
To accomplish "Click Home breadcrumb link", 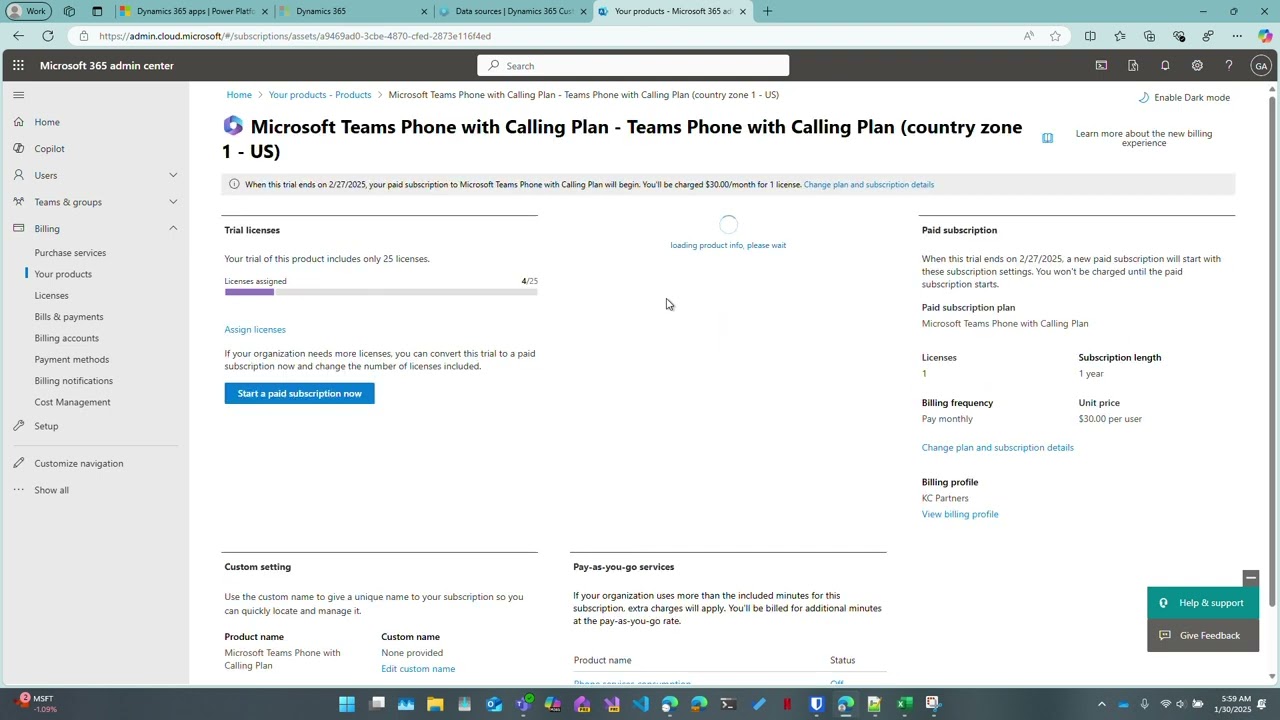I will pos(239,95).
